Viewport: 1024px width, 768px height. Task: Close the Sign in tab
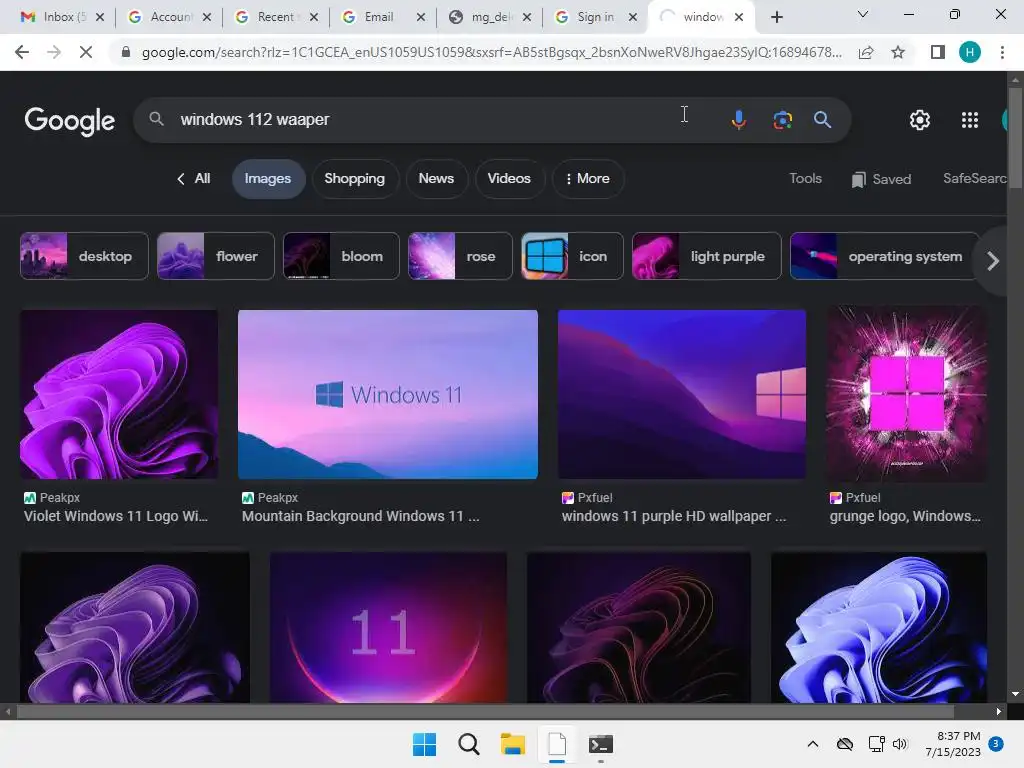pyautogui.click(x=632, y=17)
